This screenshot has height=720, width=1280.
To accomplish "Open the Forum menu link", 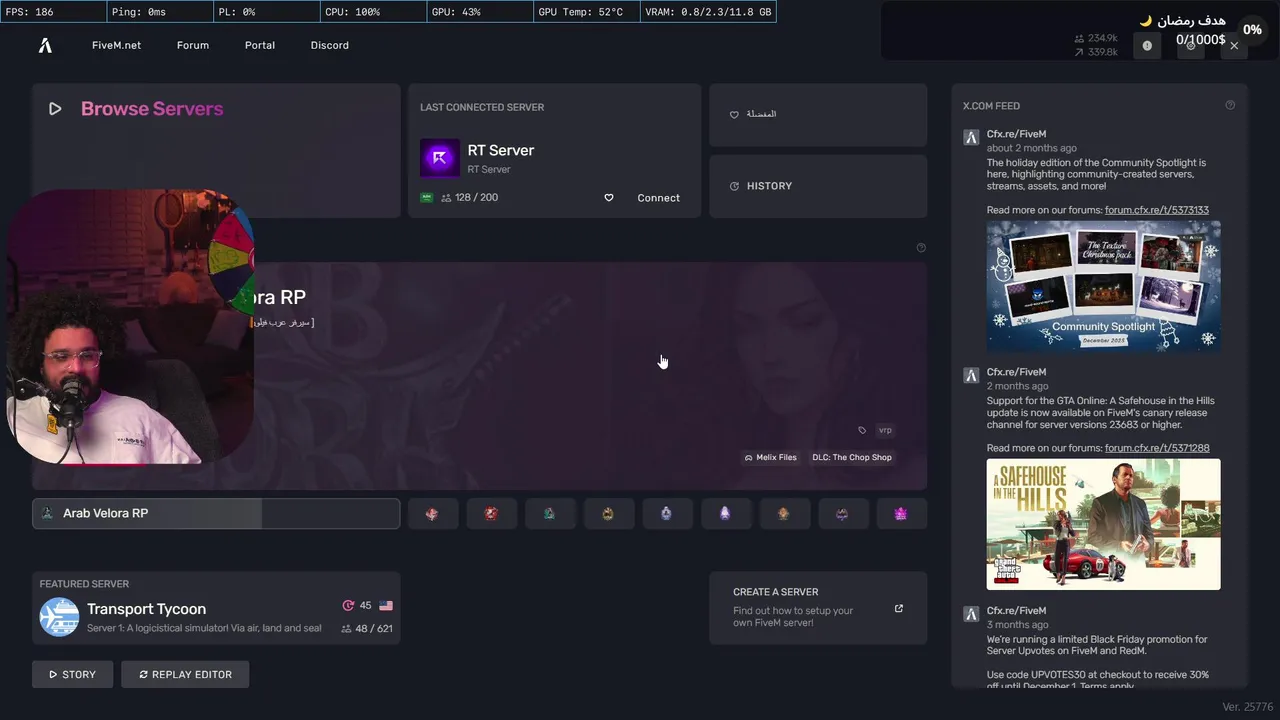I will tap(193, 45).
